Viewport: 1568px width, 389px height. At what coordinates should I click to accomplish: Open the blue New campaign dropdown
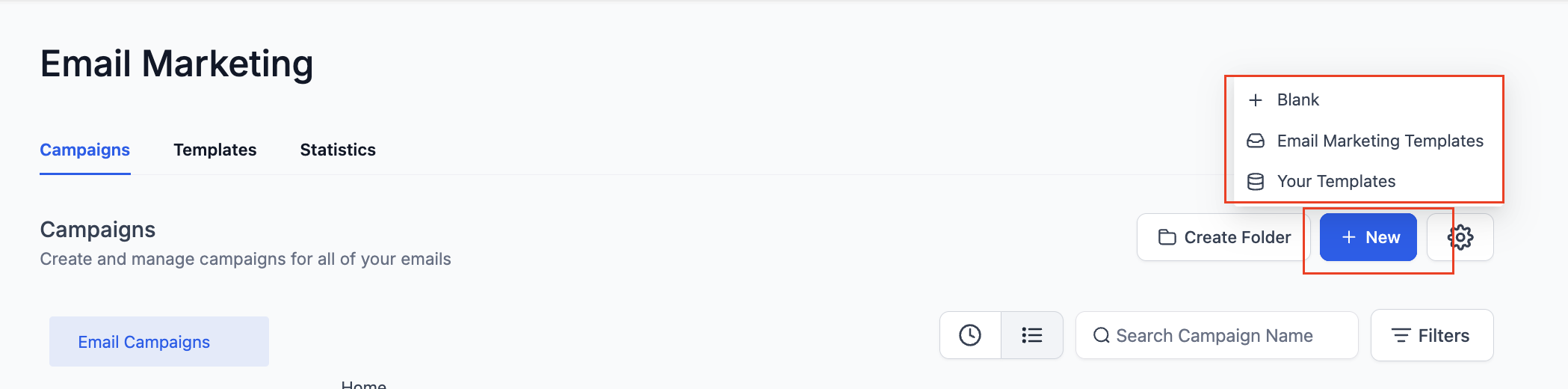(x=1368, y=237)
